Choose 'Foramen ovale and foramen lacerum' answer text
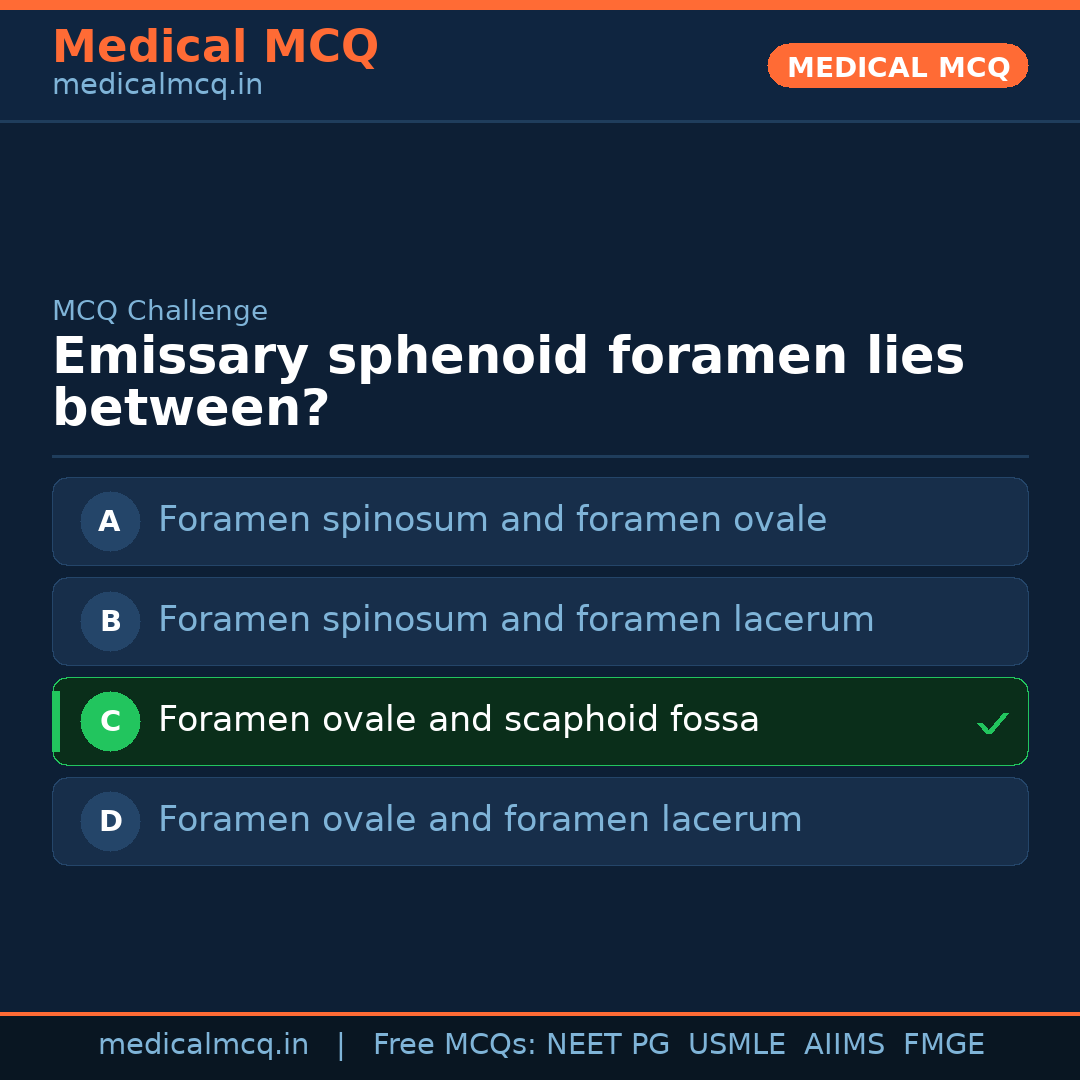This screenshot has height=1080, width=1080. (480, 820)
